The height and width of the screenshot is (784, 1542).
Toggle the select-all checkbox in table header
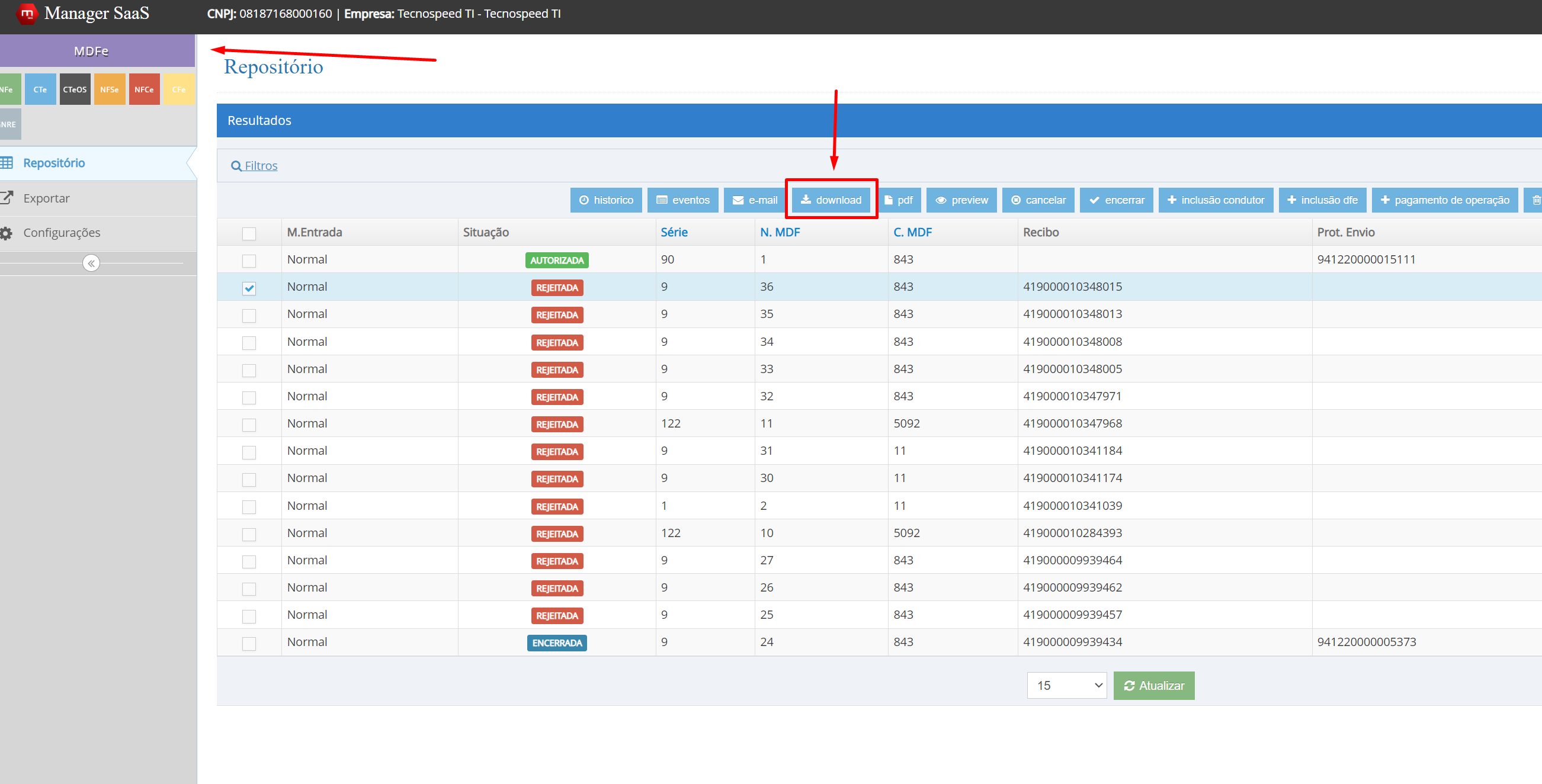click(x=249, y=233)
